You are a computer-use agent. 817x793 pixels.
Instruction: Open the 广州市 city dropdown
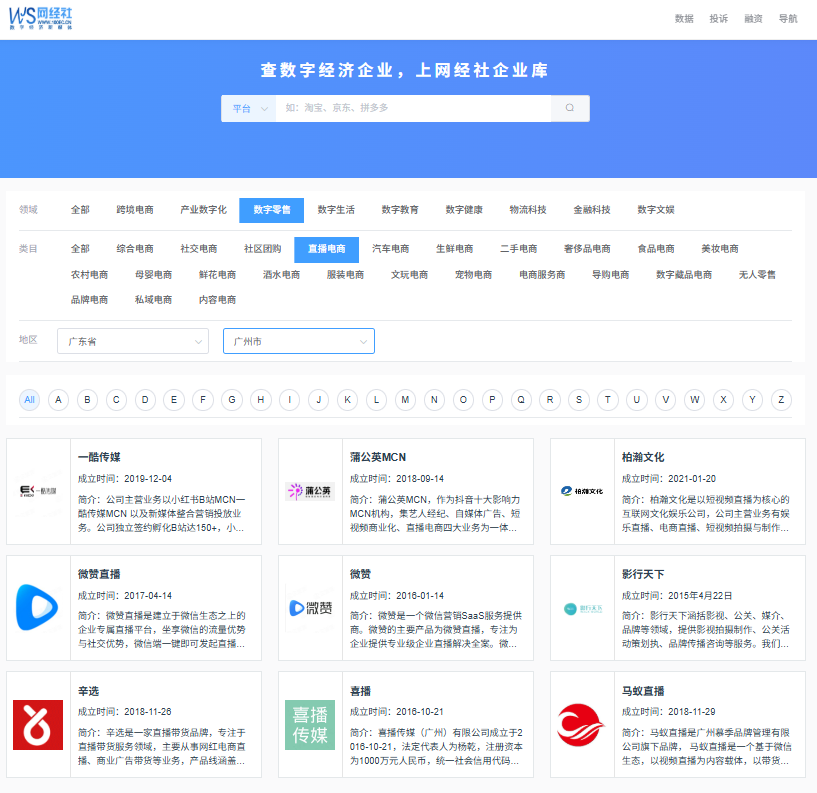[299, 341]
